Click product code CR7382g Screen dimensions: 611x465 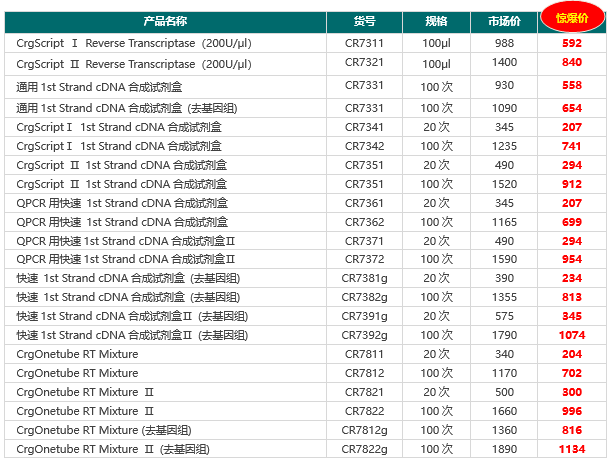pos(364,298)
